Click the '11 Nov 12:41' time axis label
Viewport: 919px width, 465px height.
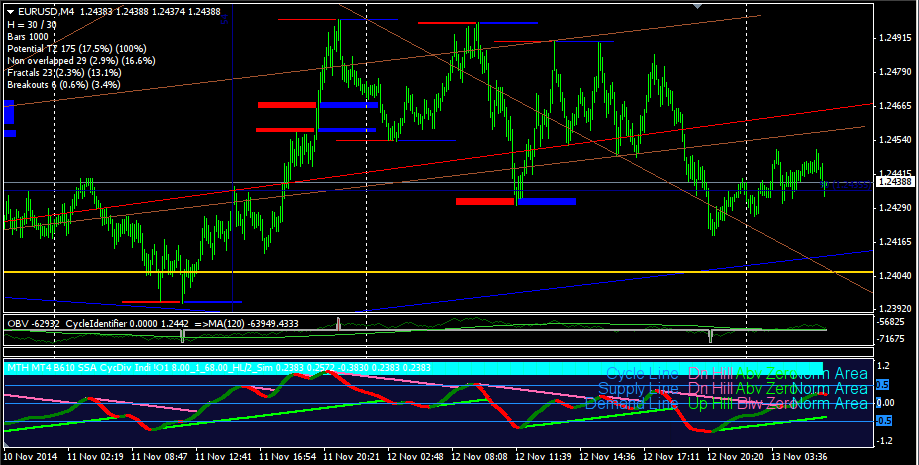tap(223, 456)
